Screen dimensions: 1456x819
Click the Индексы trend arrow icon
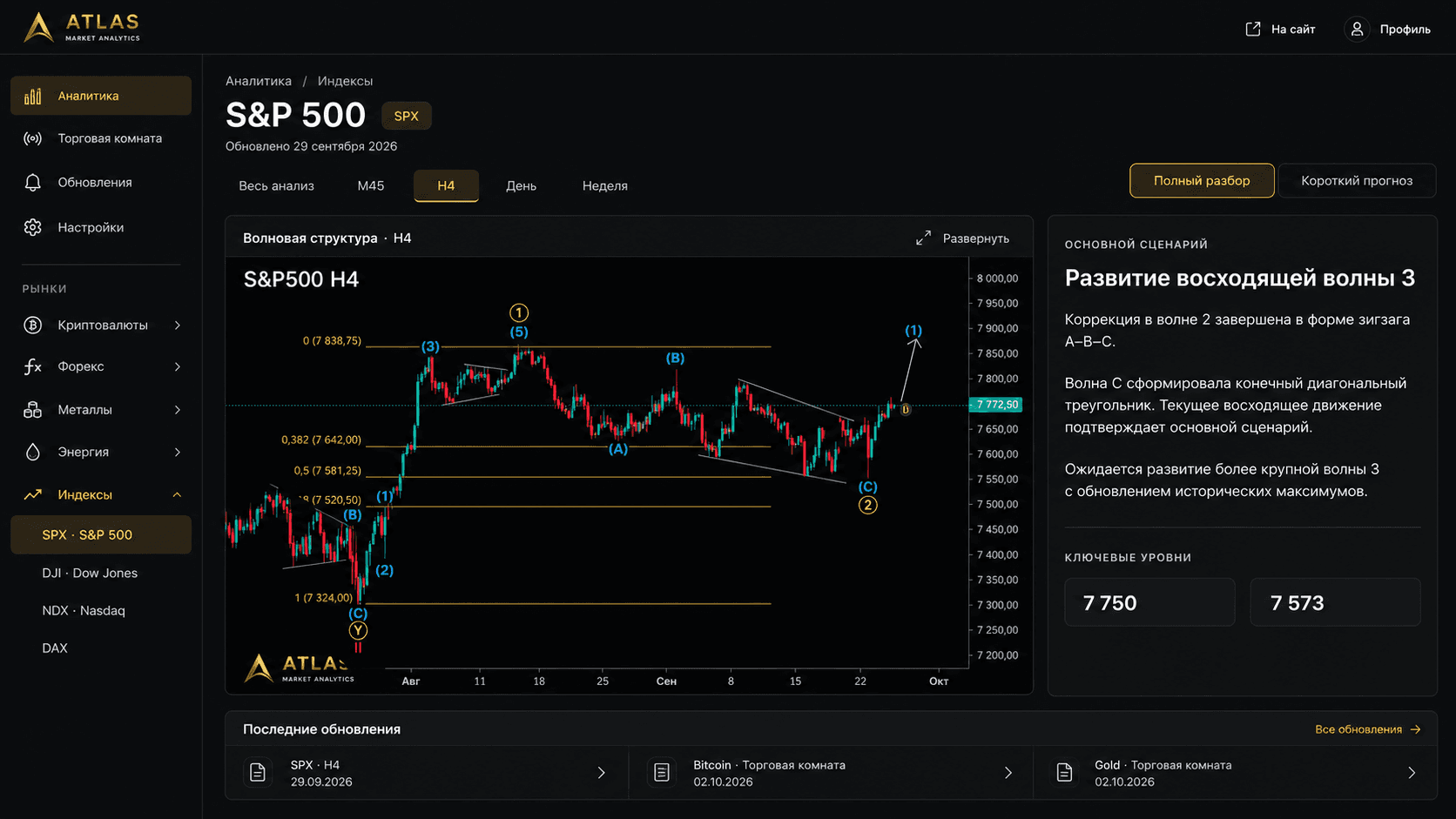(x=33, y=494)
